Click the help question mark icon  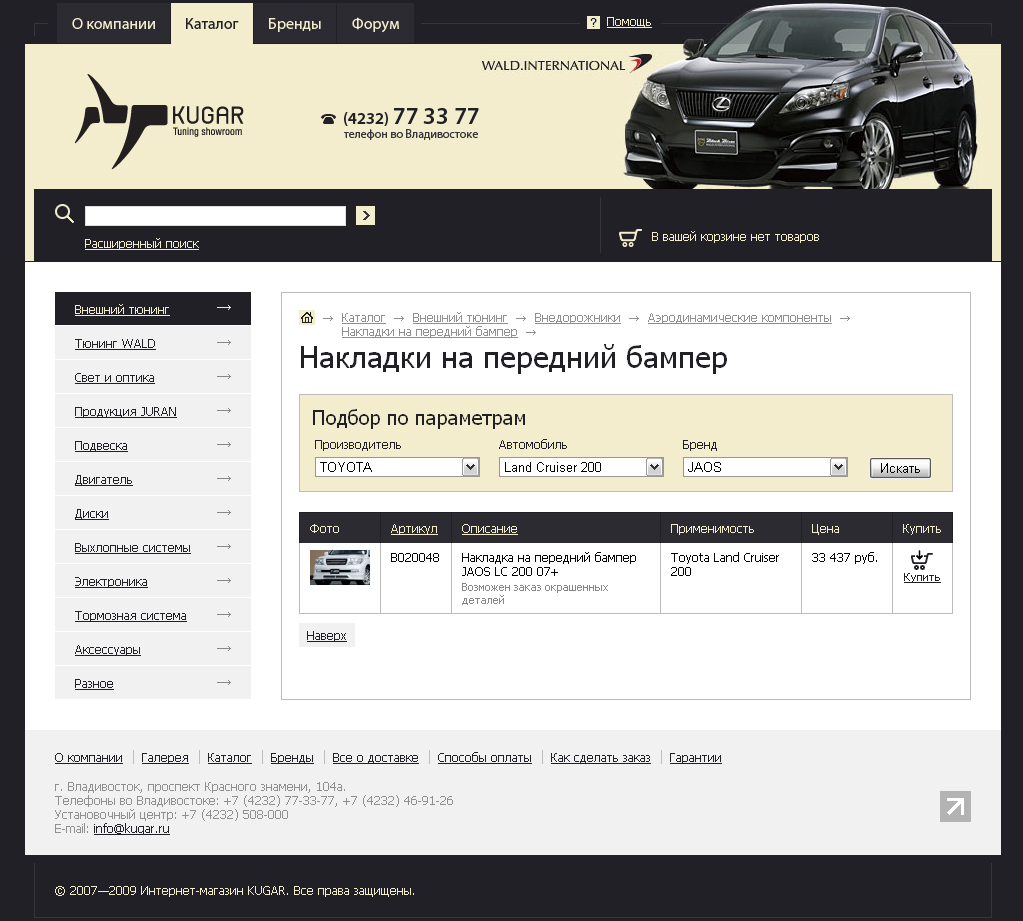(593, 22)
